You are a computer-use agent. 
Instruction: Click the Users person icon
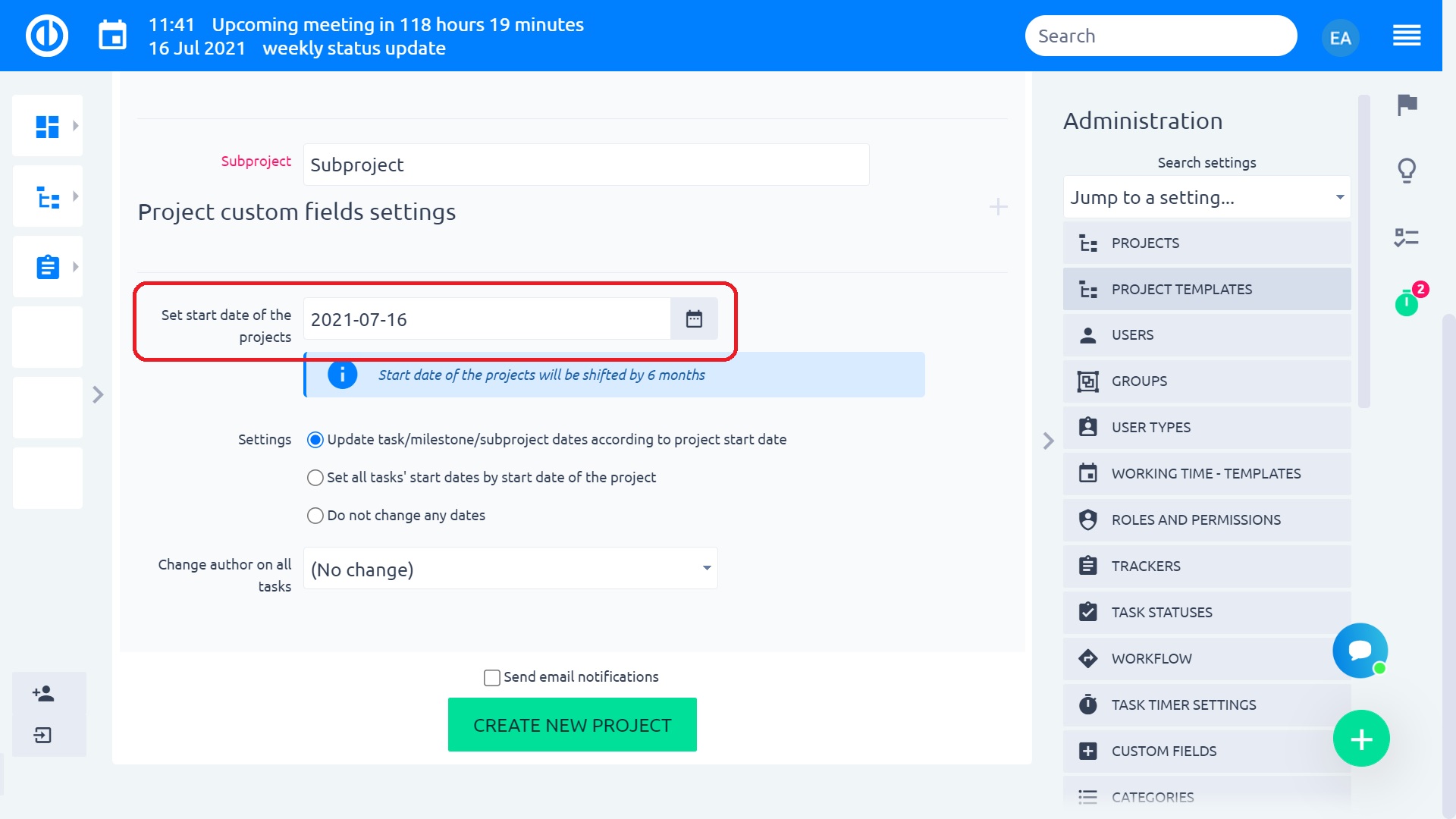coord(1087,335)
